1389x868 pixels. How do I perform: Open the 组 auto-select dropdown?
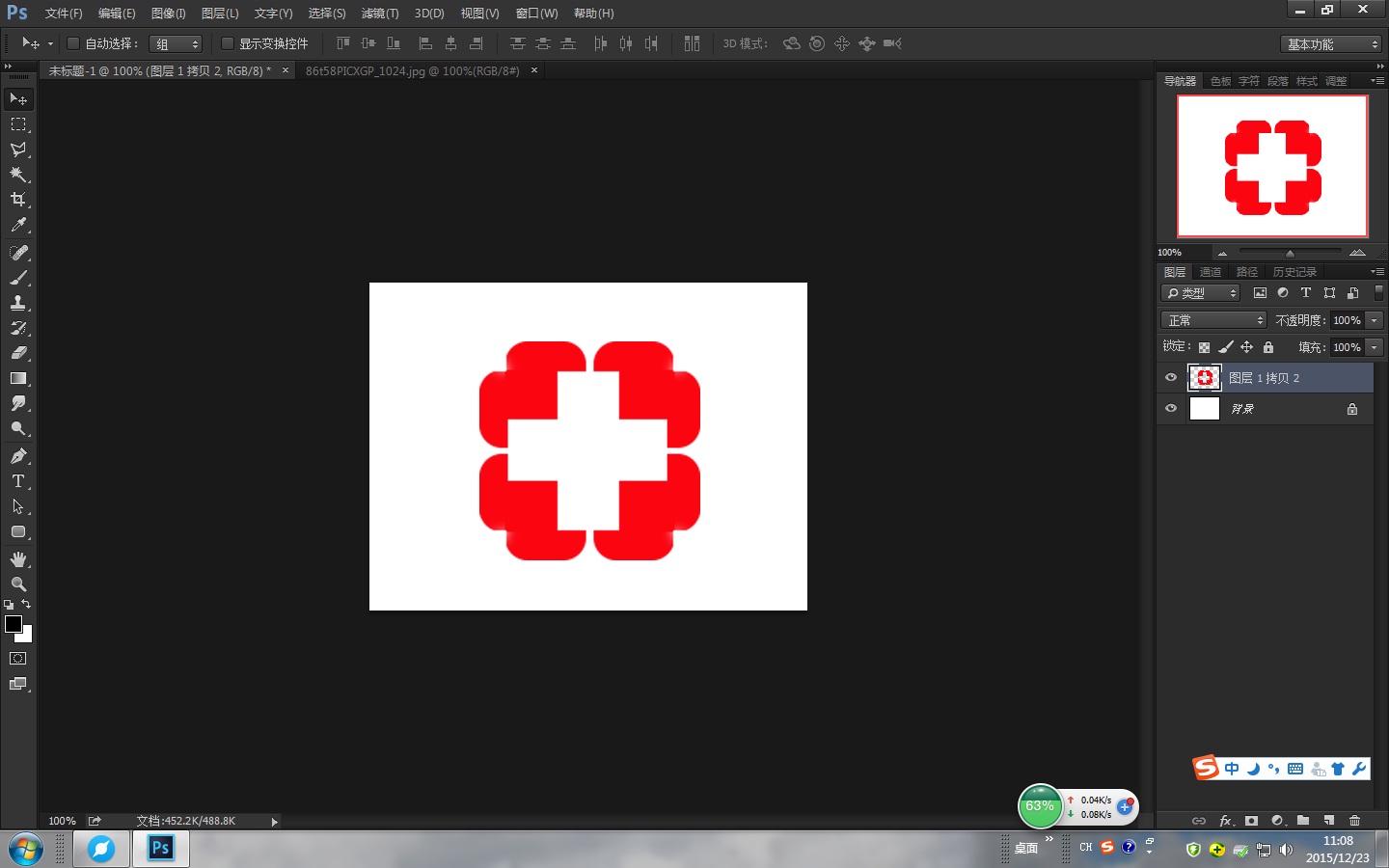click(x=176, y=44)
